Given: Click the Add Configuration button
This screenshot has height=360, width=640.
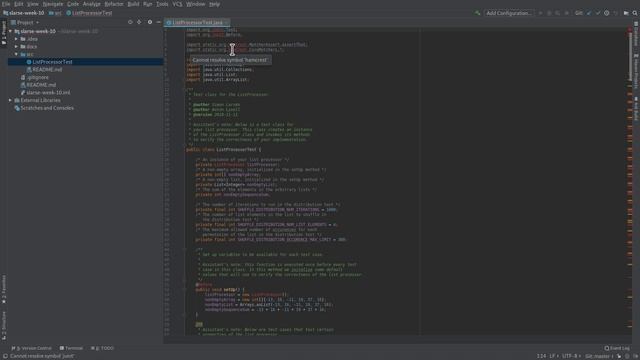Looking at the screenshot, I should (x=509, y=13).
